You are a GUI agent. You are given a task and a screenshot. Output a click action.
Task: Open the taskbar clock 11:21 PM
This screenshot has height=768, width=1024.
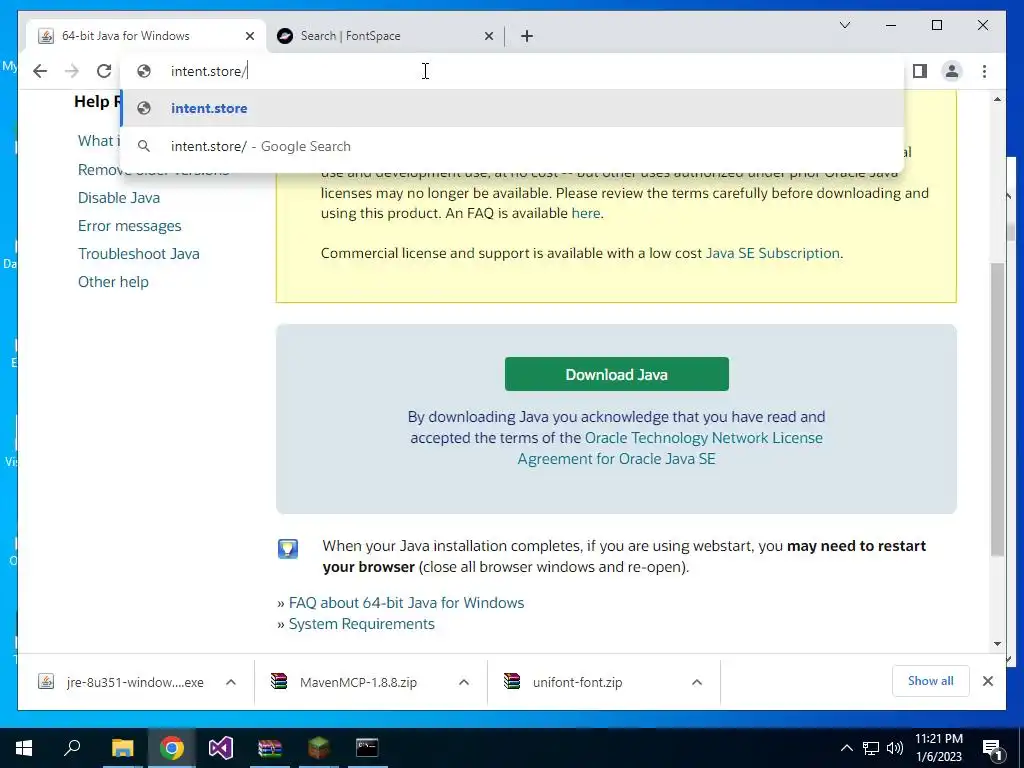[938, 748]
